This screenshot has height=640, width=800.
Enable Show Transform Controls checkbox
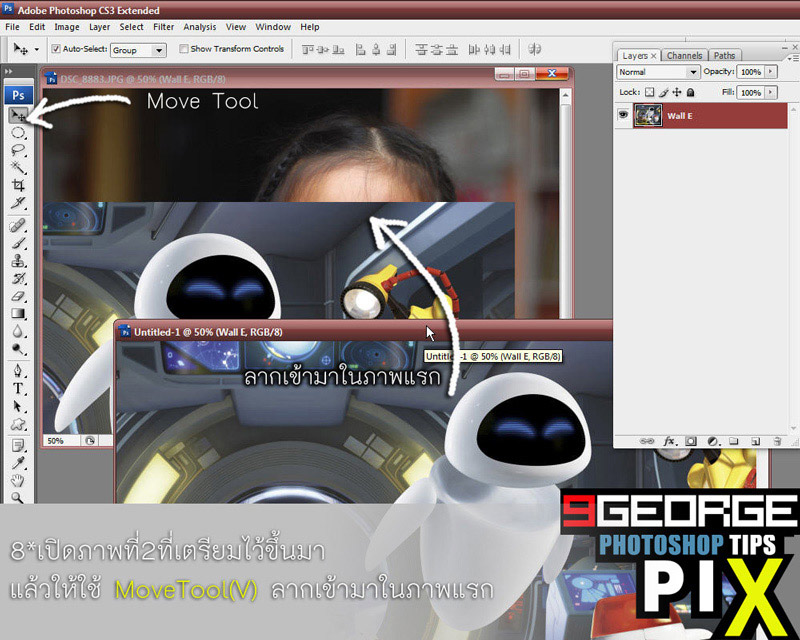[x=184, y=49]
